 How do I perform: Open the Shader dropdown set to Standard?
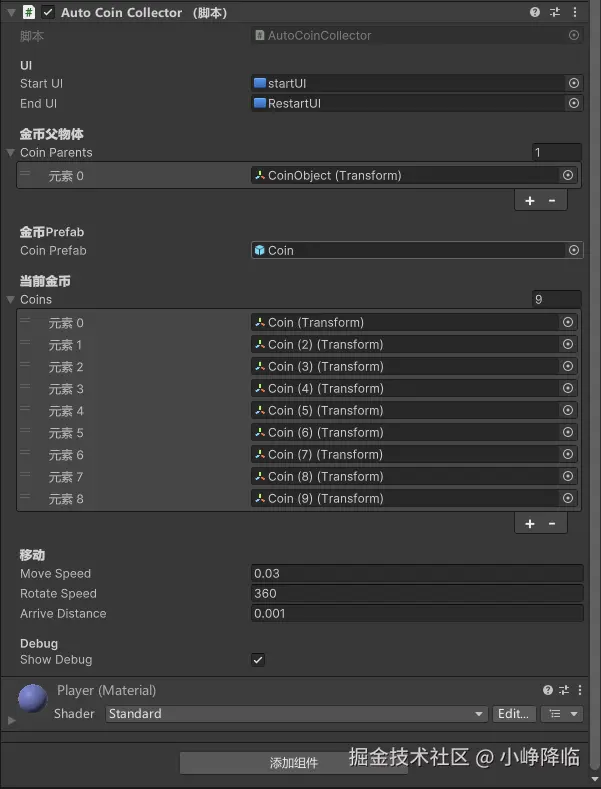(296, 714)
